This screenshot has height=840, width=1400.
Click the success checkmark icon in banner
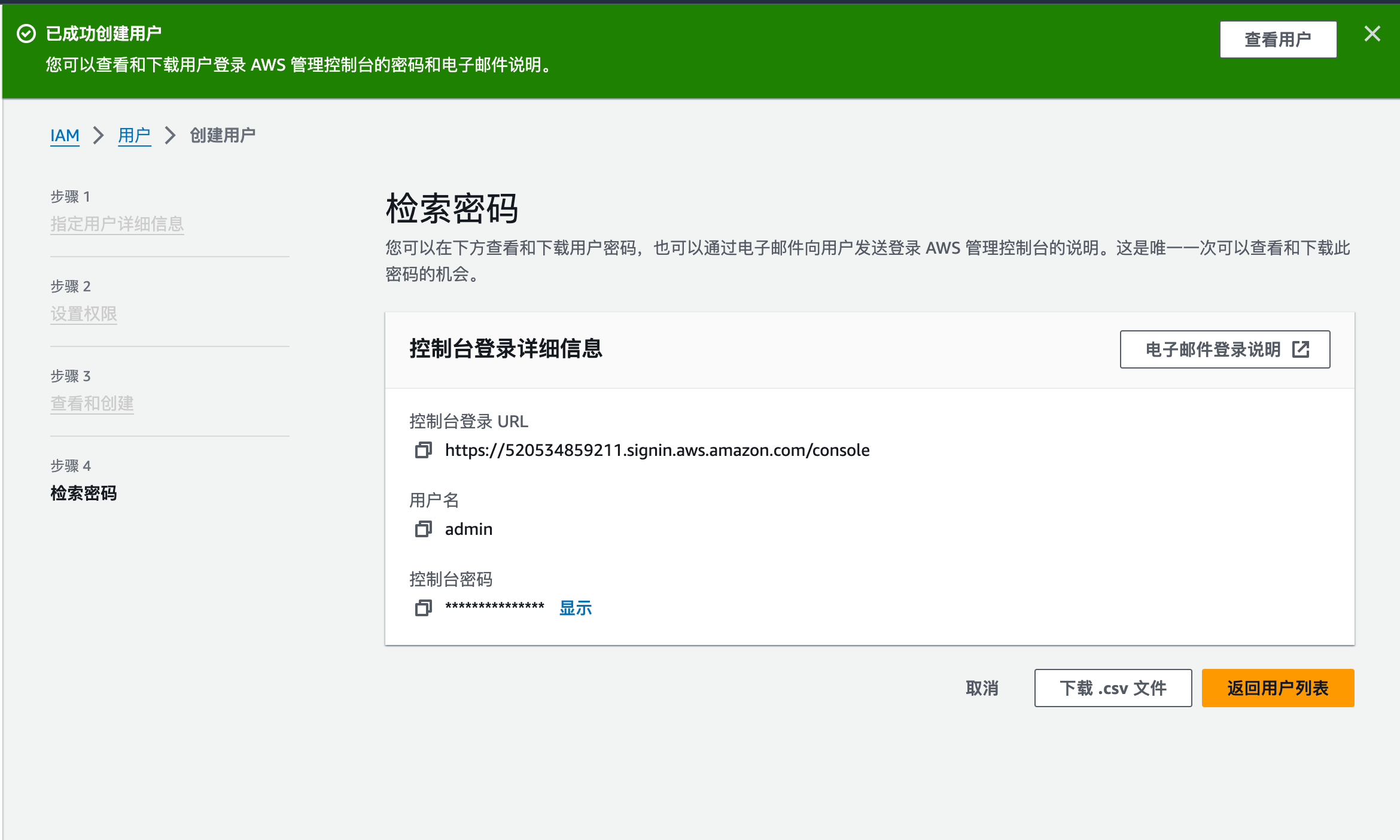pos(26,34)
